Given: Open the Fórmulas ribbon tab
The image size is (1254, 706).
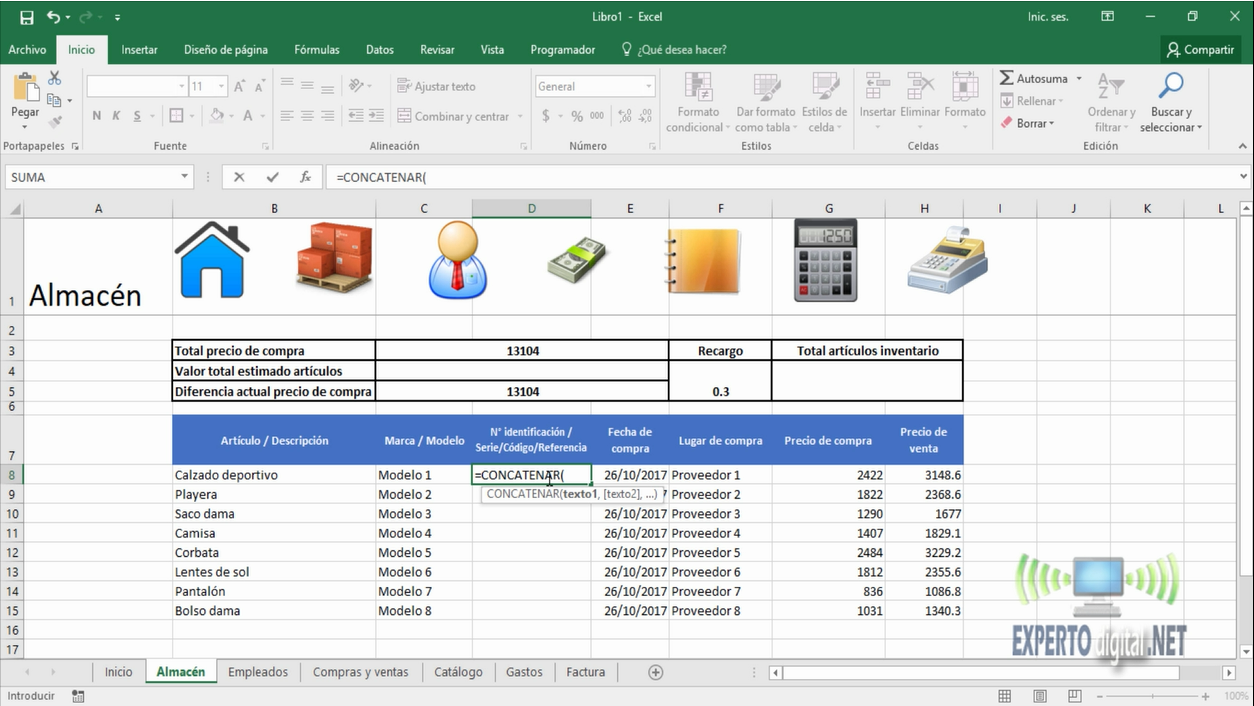Looking at the screenshot, I should coord(316,49).
